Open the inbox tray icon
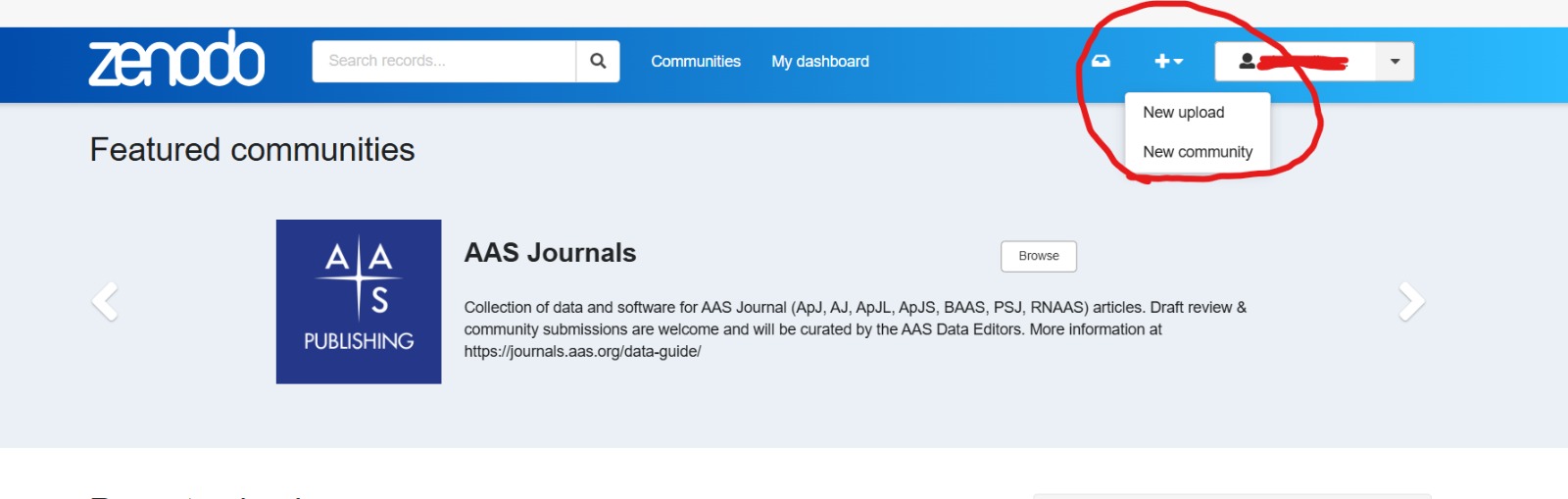This screenshot has height=499, width=1568. (x=1101, y=61)
